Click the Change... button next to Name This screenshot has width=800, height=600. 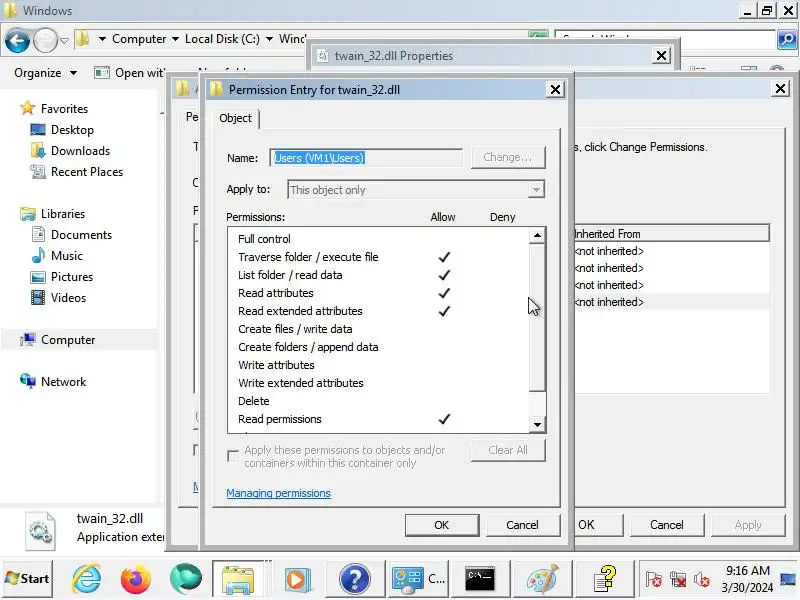pyautogui.click(x=508, y=157)
